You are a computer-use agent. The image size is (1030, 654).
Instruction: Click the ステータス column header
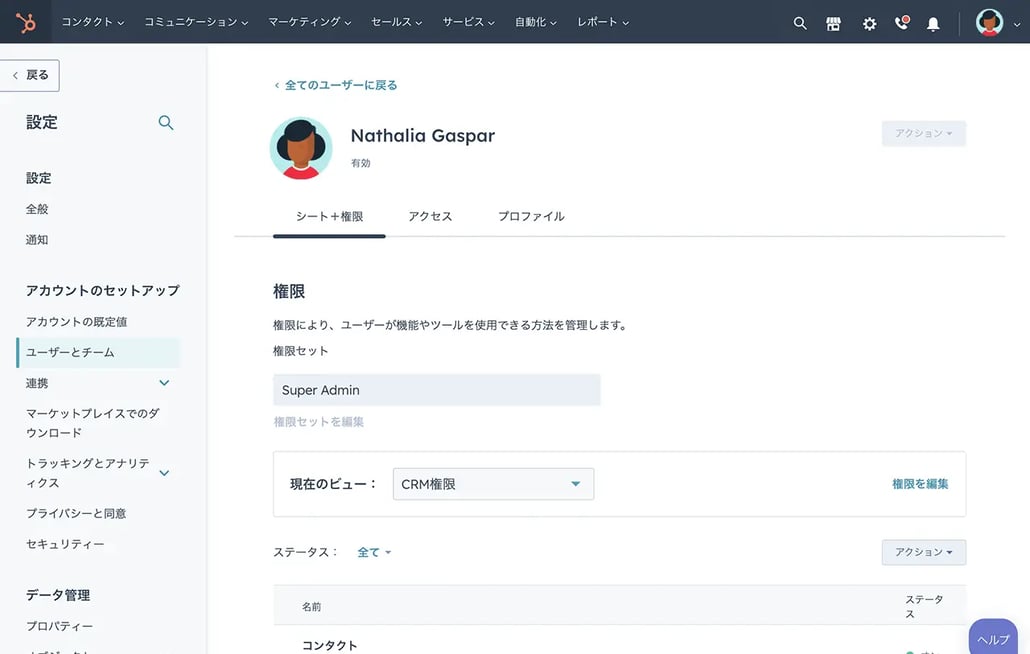pyautogui.click(x=924, y=607)
